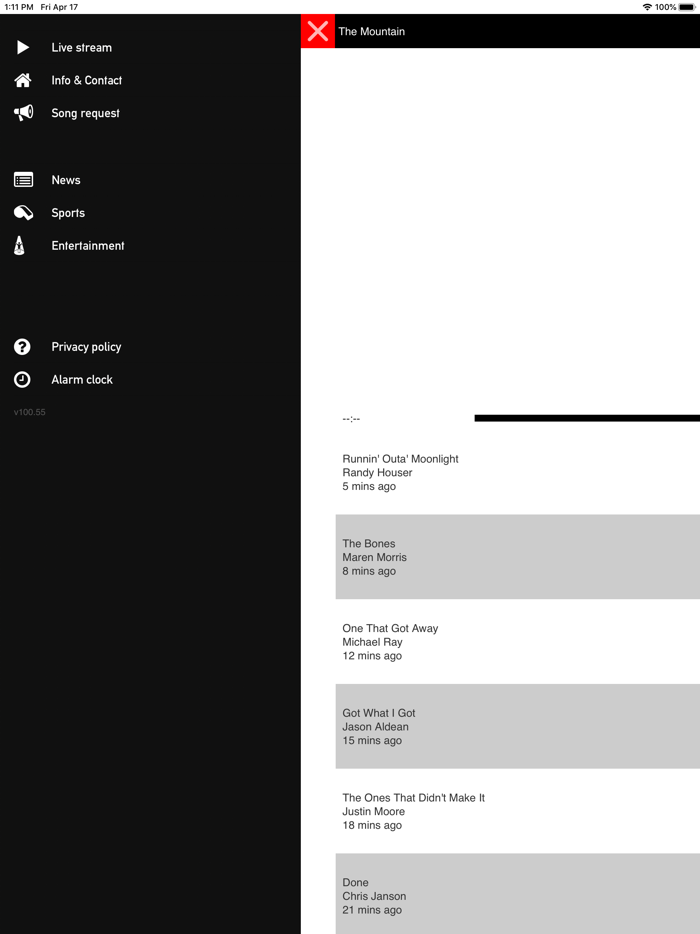Select One That Got Away song title
This screenshot has width=700, height=934.
pyautogui.click(x=390, y=628)
